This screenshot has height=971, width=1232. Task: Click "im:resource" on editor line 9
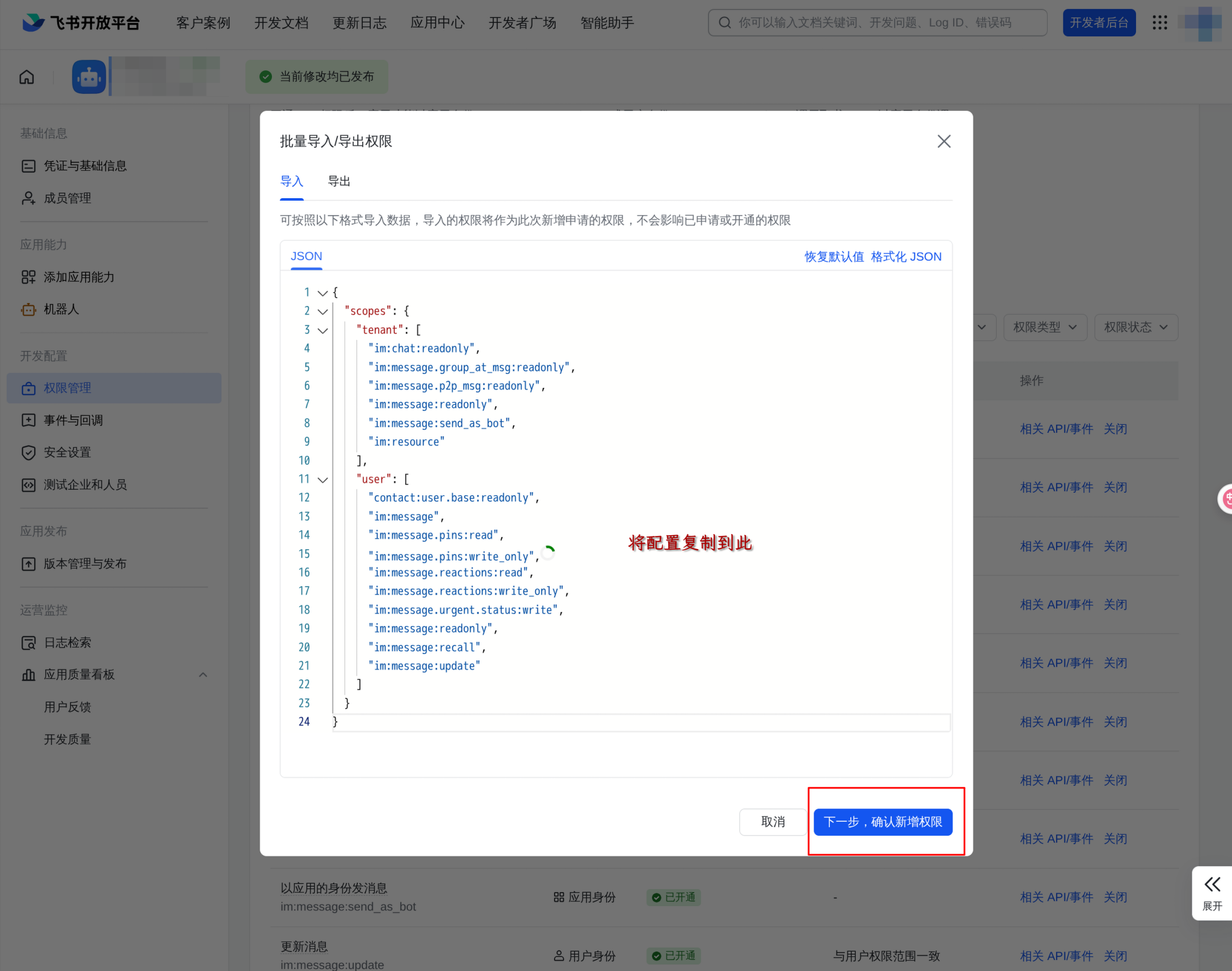pos(407,442)
